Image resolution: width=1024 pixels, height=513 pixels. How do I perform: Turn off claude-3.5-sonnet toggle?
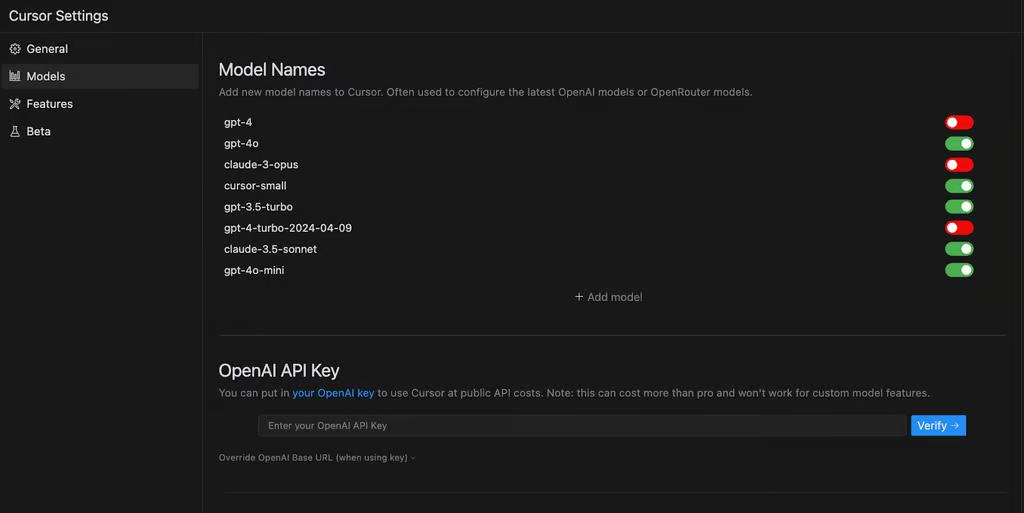click(959, 249)
